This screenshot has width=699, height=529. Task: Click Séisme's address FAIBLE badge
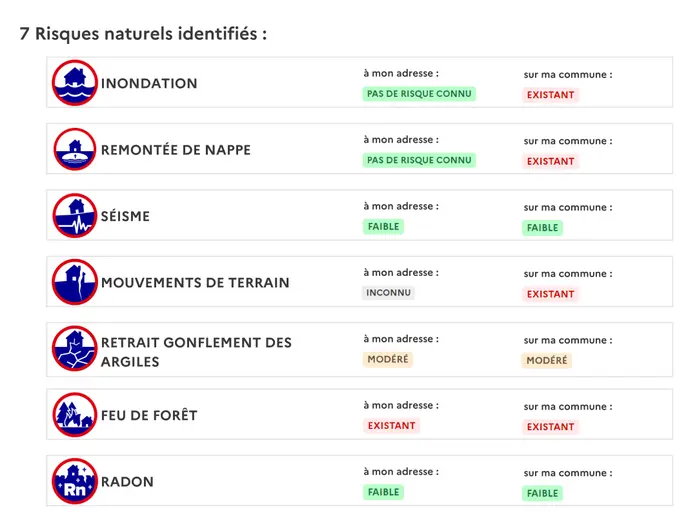383,226
